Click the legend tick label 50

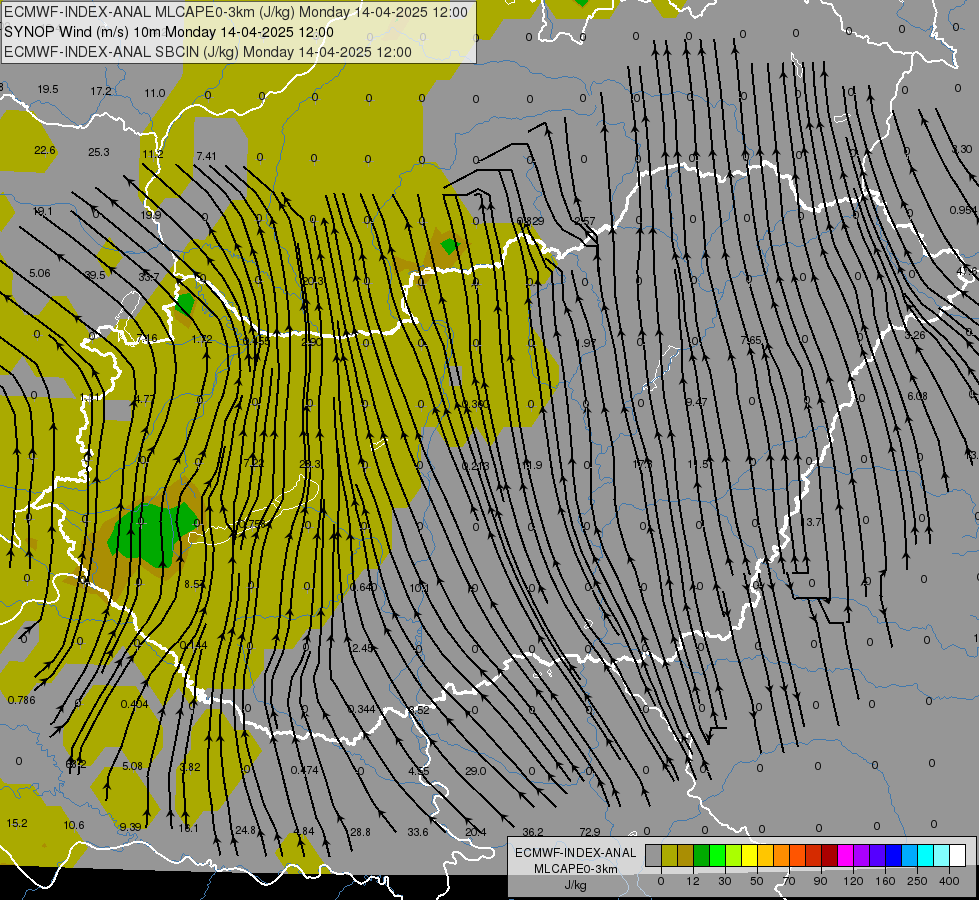click(757, 881)
